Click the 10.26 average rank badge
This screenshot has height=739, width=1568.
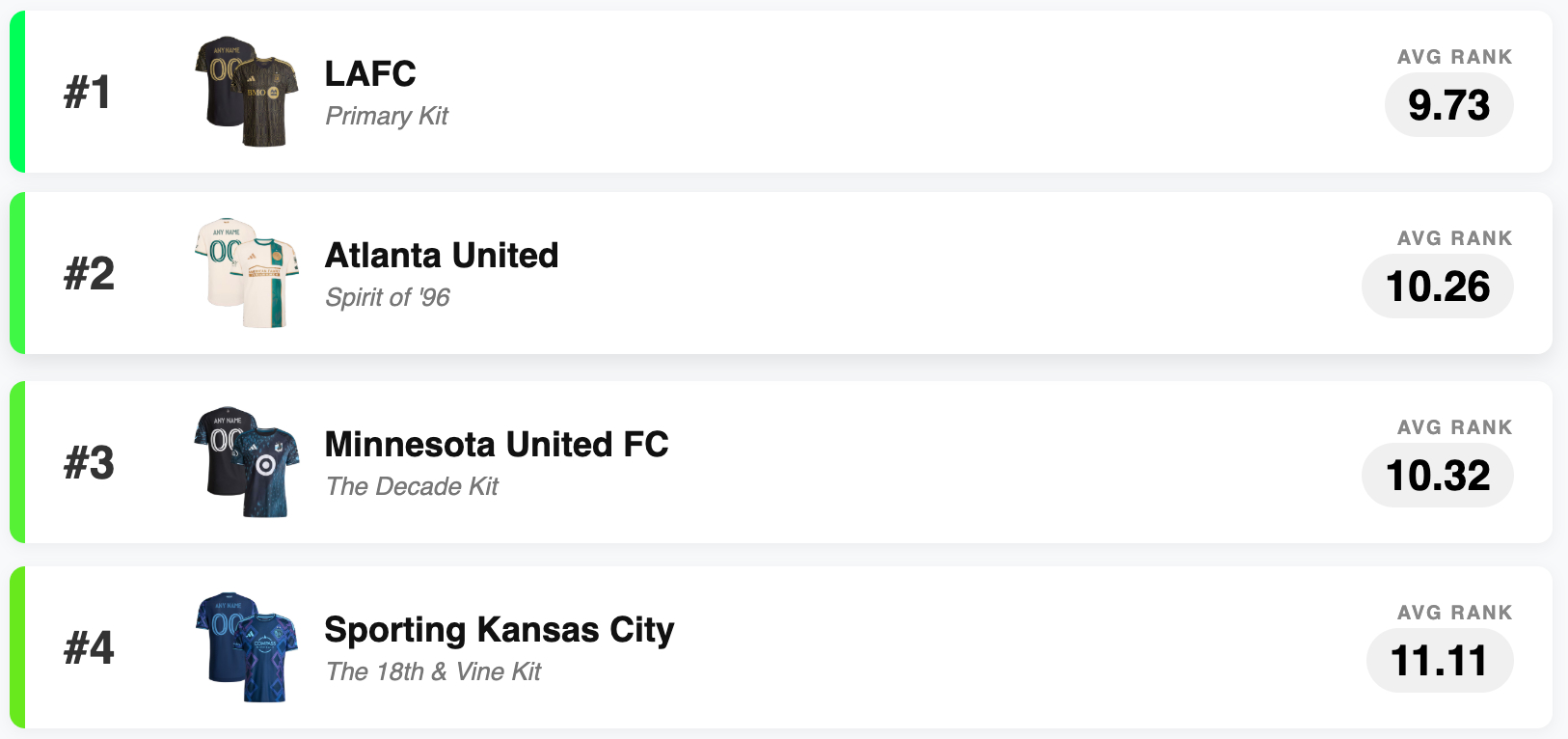tap(1437, 287)
